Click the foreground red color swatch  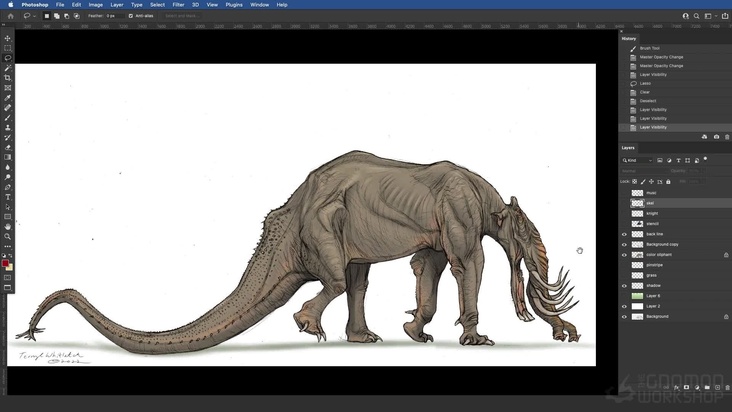point(5,263)
